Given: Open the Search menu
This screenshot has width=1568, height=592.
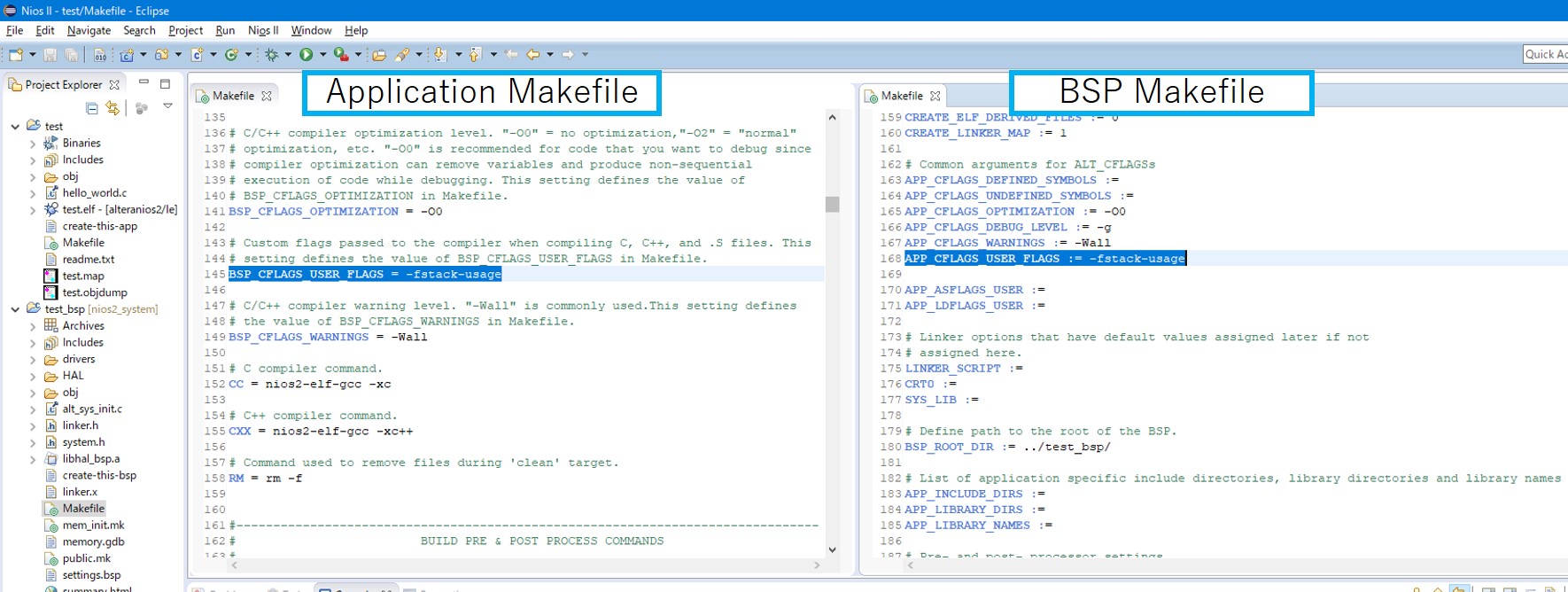Looking at the screenshot, I should [x=139, y=30].
